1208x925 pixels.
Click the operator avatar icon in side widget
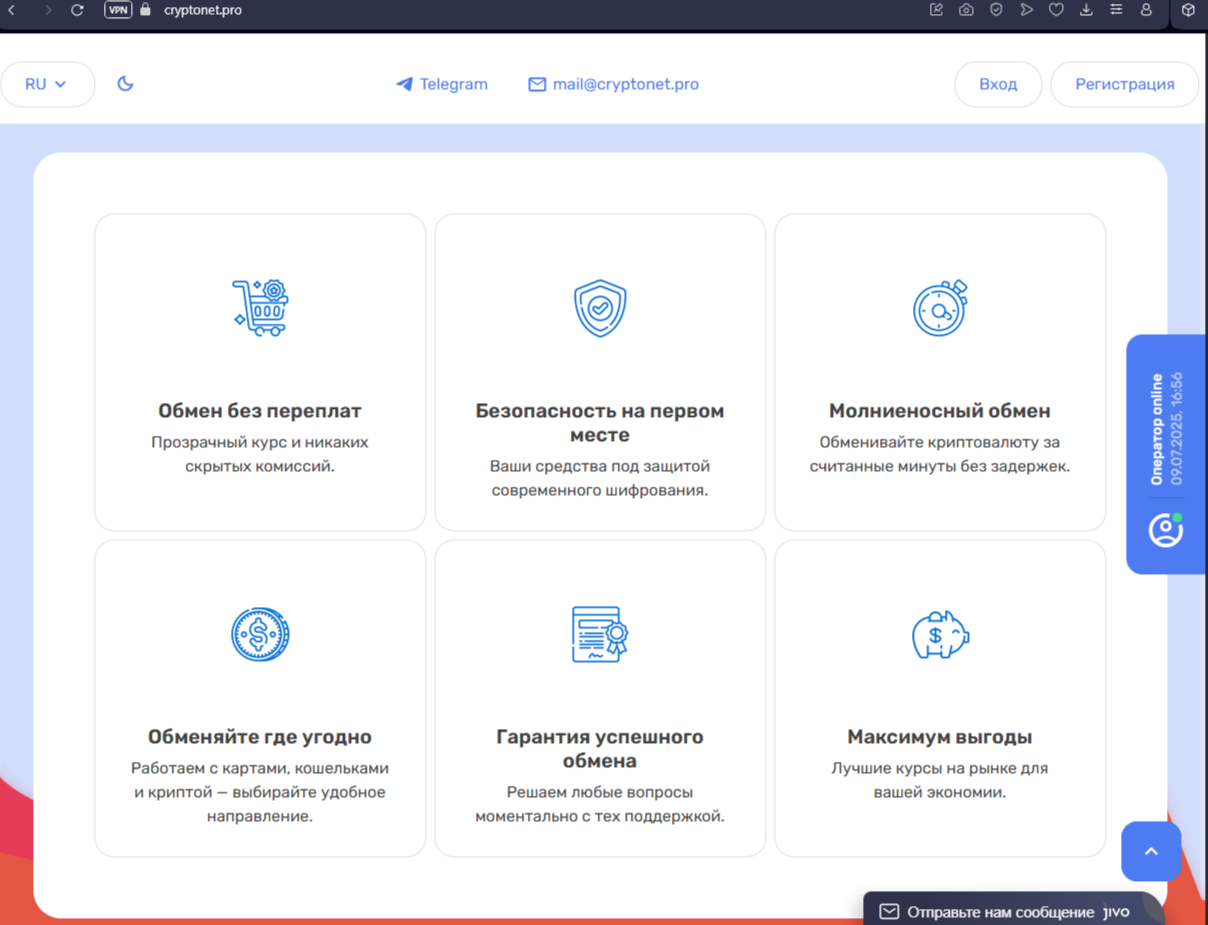coord(1166,530)
